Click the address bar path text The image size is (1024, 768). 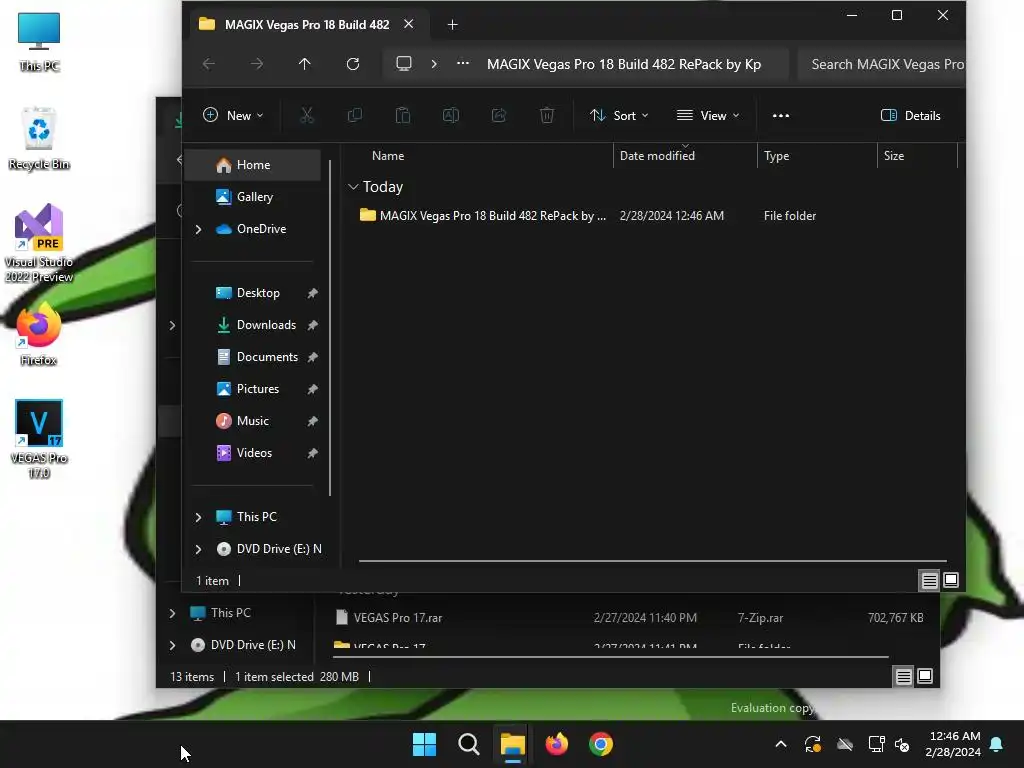pos(624,64)
